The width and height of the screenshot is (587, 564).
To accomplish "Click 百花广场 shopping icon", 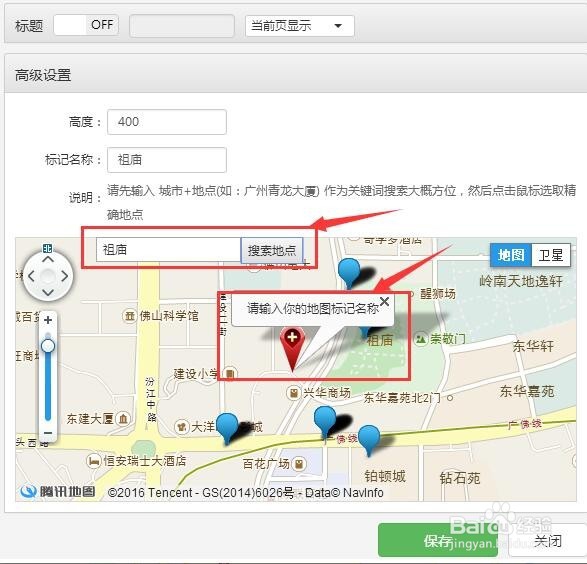I will click(x=299, y=464).
